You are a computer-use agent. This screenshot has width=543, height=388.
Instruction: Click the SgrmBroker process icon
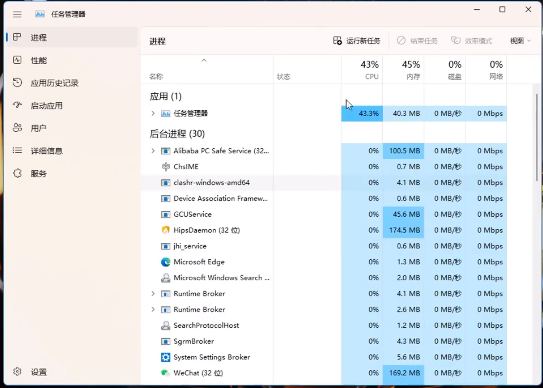166,341
